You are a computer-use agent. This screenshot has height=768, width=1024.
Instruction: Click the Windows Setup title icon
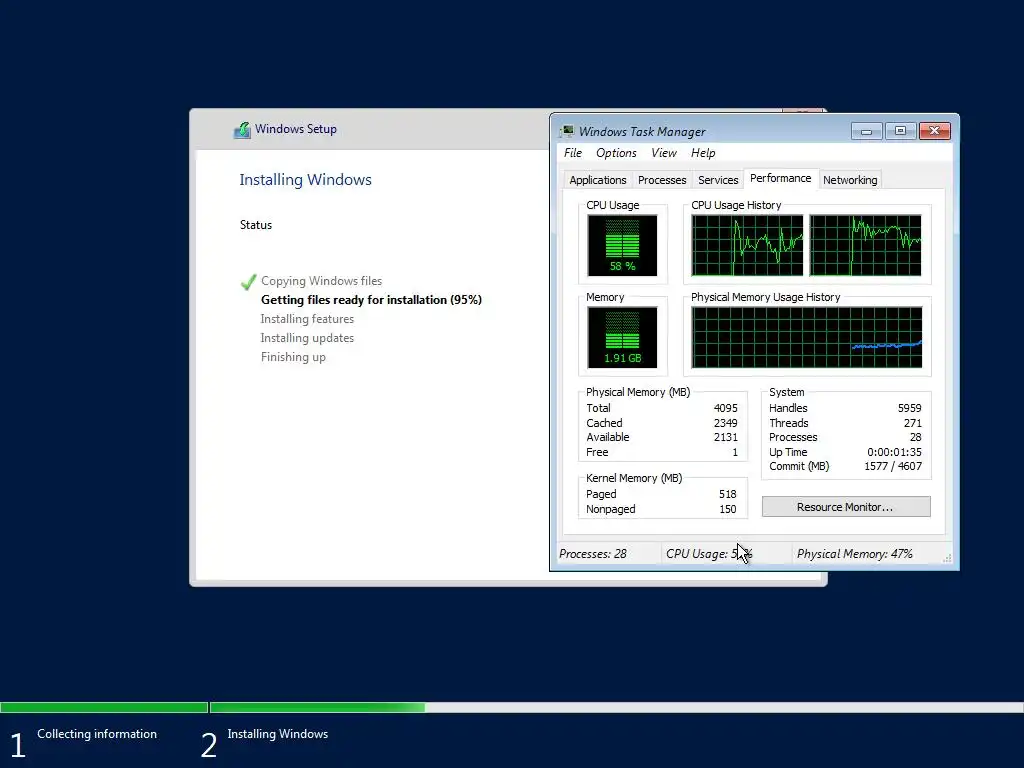coord(242,129)
